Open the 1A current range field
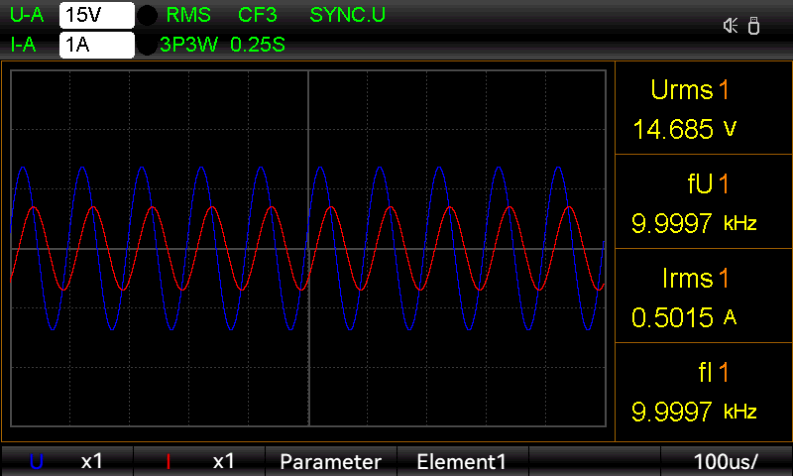 pos(96,45)
